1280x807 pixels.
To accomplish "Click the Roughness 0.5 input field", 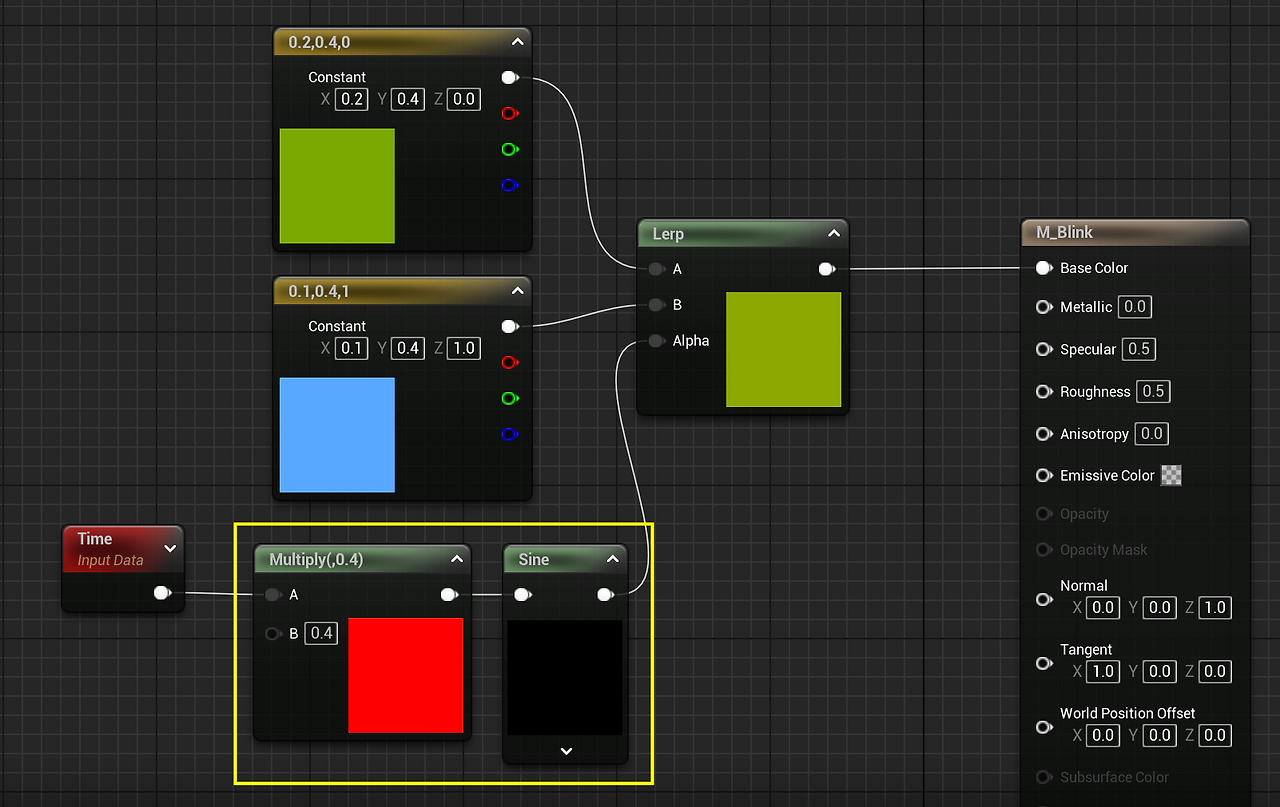I will 1153,391.
